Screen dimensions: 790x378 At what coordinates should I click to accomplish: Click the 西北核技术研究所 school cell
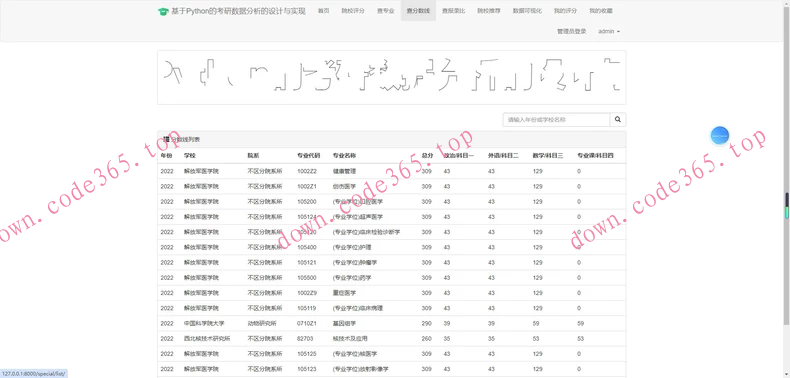click(207, 339)
